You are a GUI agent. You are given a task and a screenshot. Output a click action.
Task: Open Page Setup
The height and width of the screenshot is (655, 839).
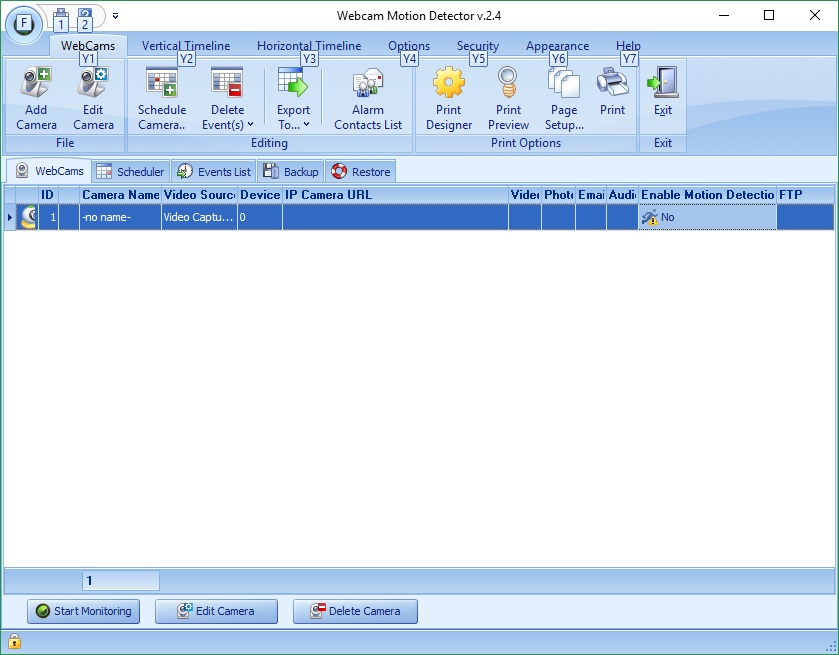pyautogui.click(x=563, y=95)
